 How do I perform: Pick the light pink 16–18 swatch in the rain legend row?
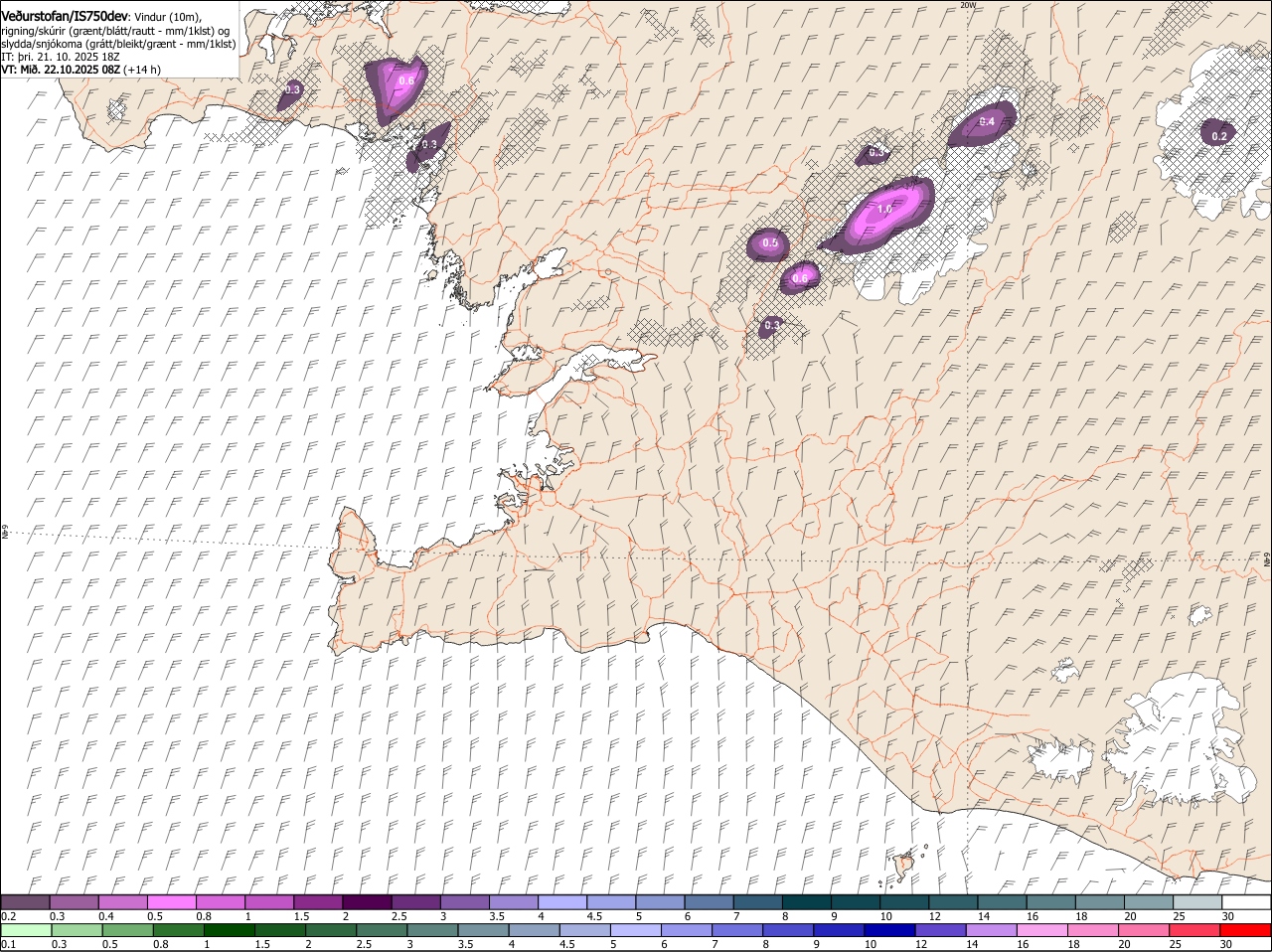(x=1041, y=930)
